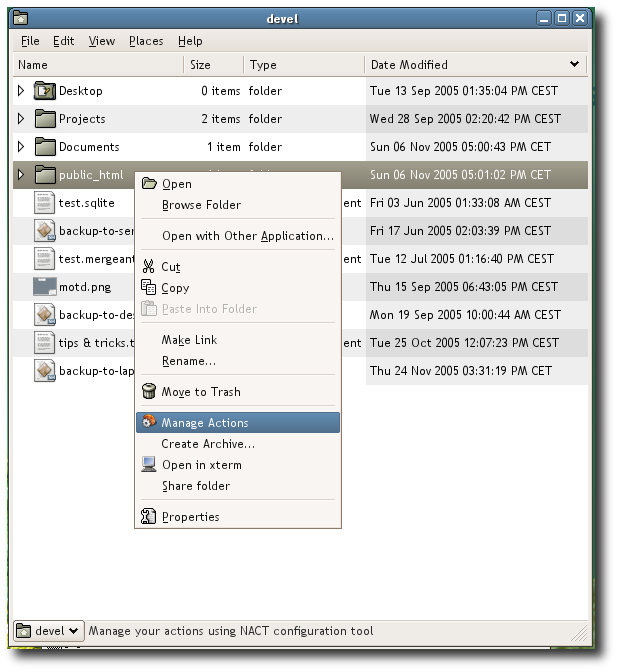Image resolution: width=618 pixels, height=672 pixels.
Task: Choose Move to Trash
Action: tap(238, 392)
